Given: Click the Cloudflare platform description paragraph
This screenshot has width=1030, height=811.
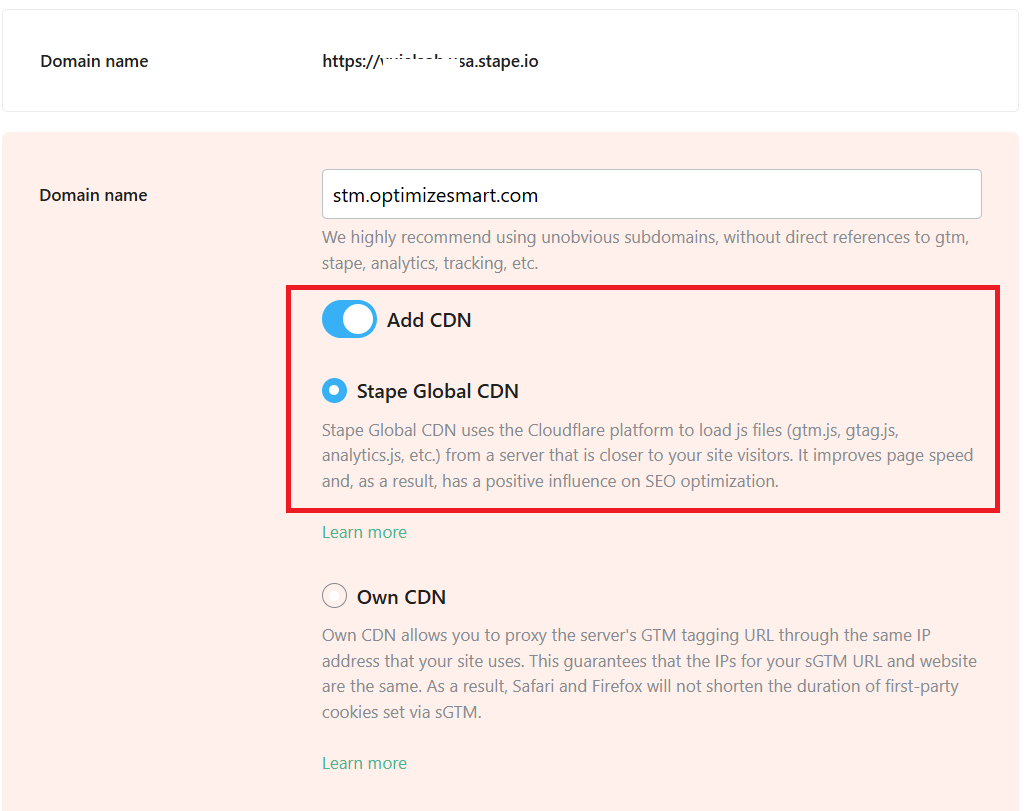Looking at the screenshot, I should coord(648,456).
